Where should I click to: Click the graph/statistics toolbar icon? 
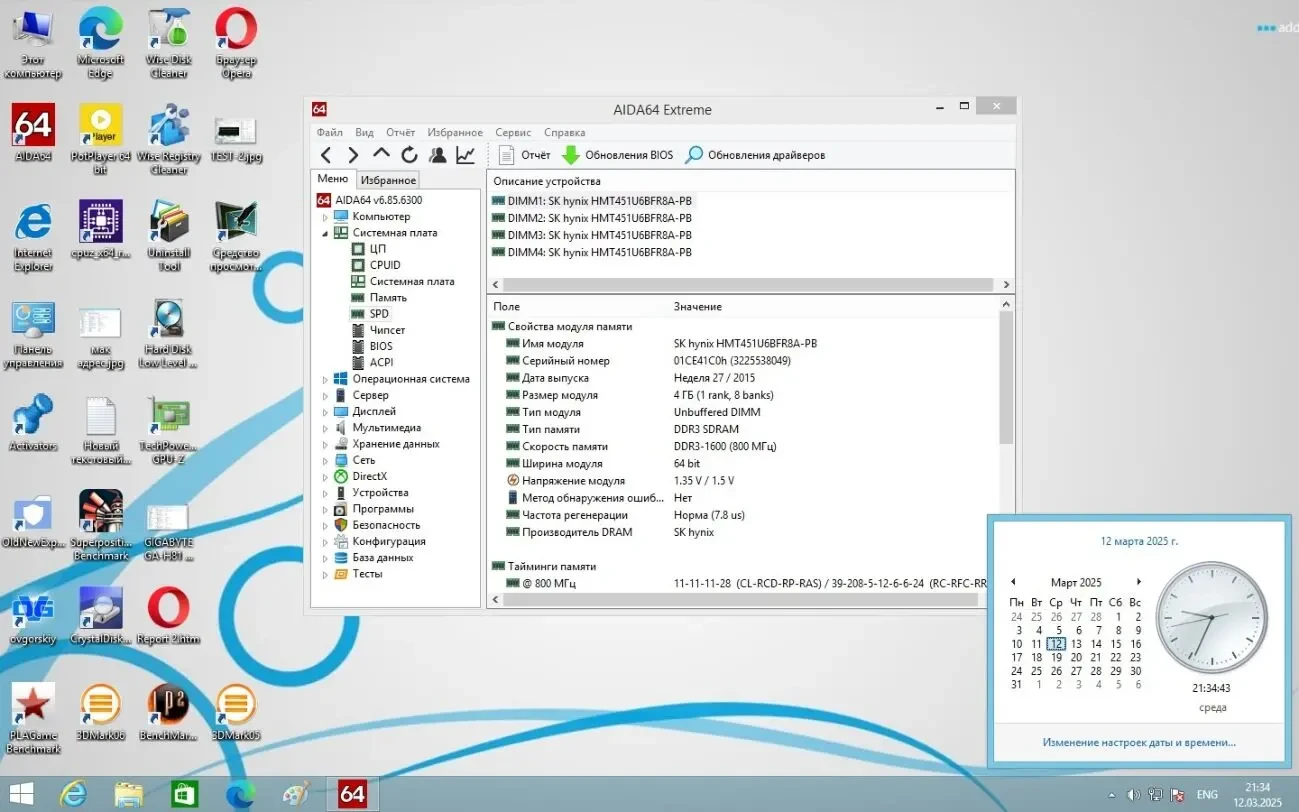coord(464,155)
